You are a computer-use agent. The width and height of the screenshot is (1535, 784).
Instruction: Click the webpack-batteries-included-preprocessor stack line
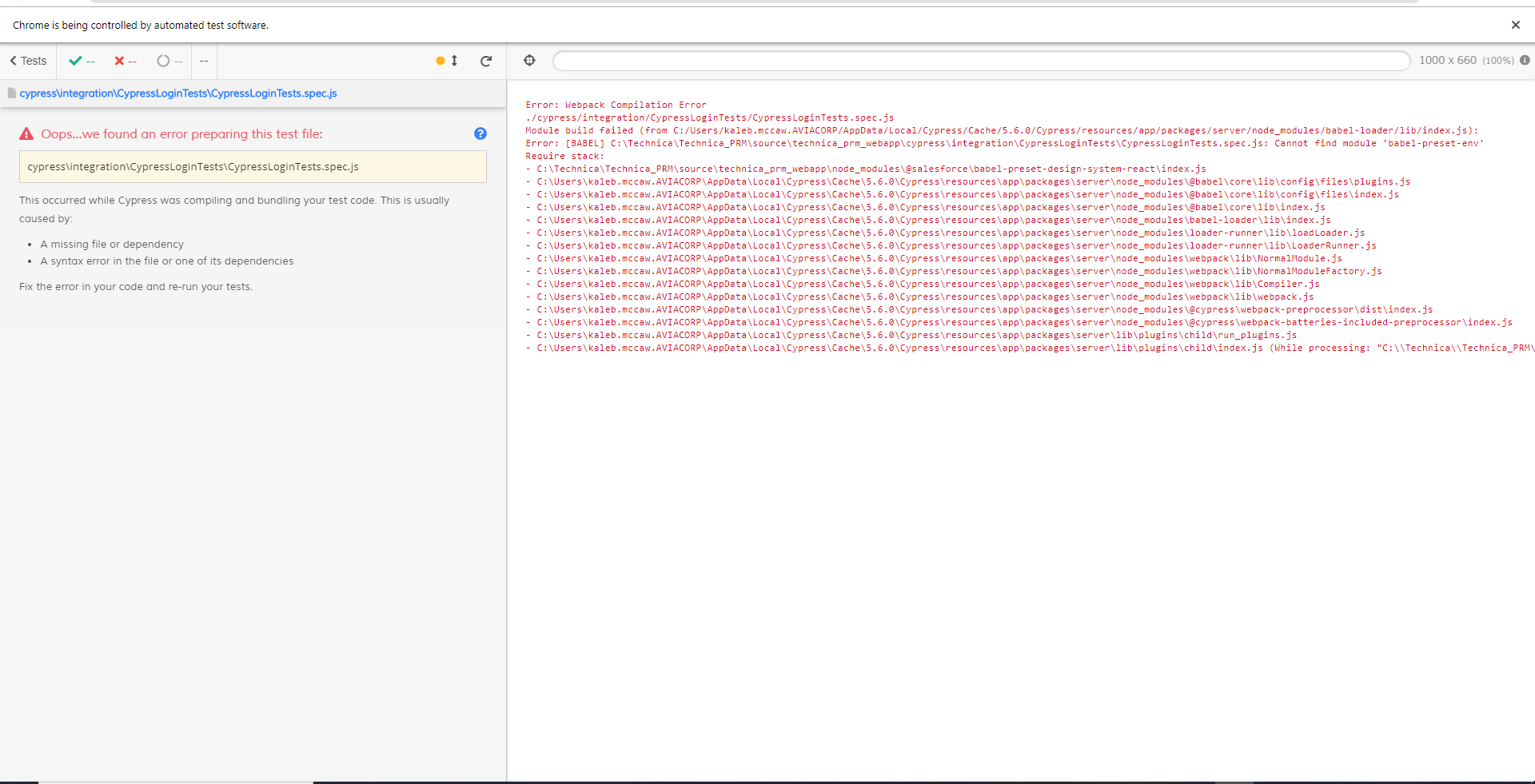coord(1019,322)
